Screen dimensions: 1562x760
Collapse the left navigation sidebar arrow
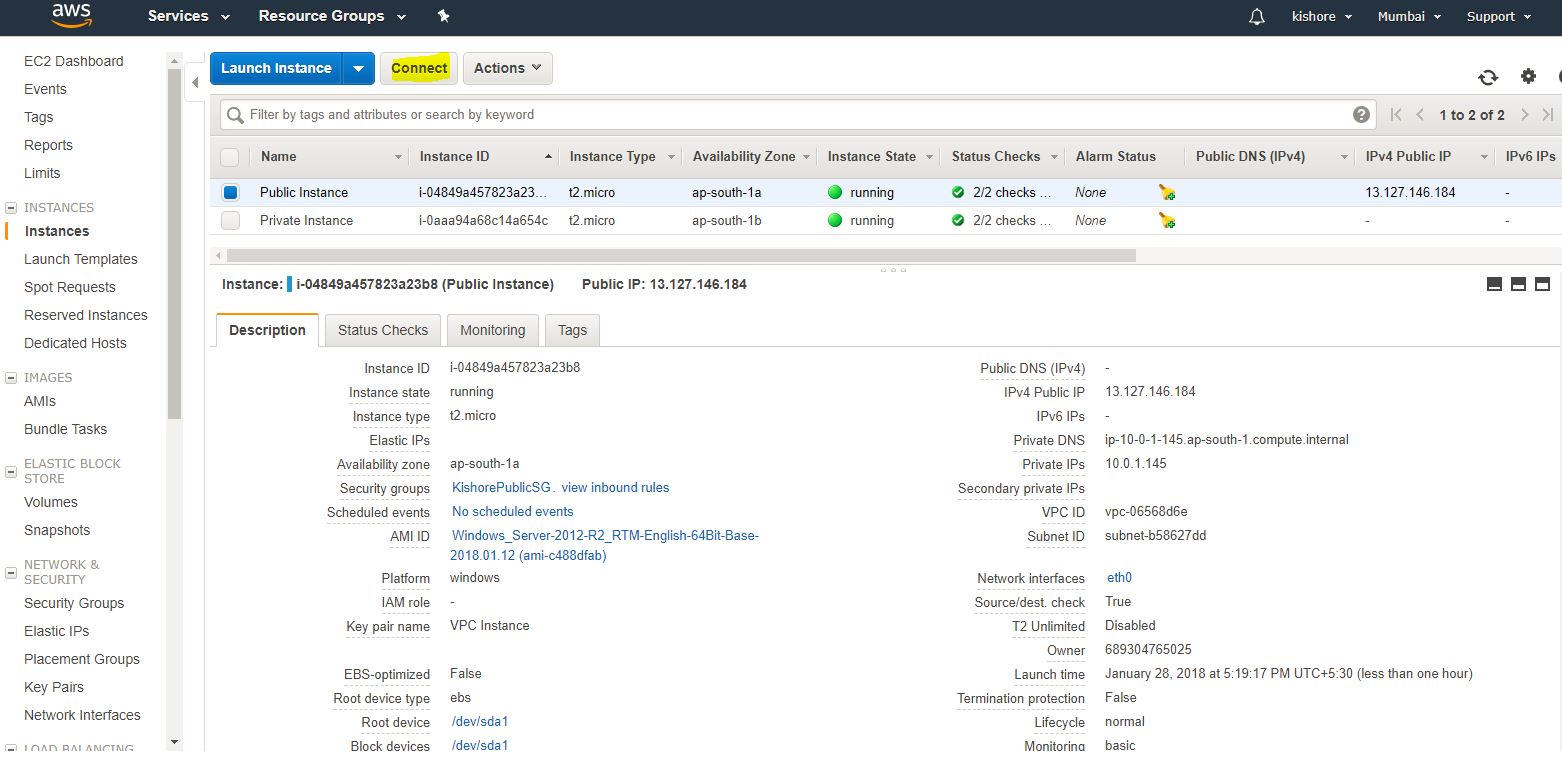point(195,82)
